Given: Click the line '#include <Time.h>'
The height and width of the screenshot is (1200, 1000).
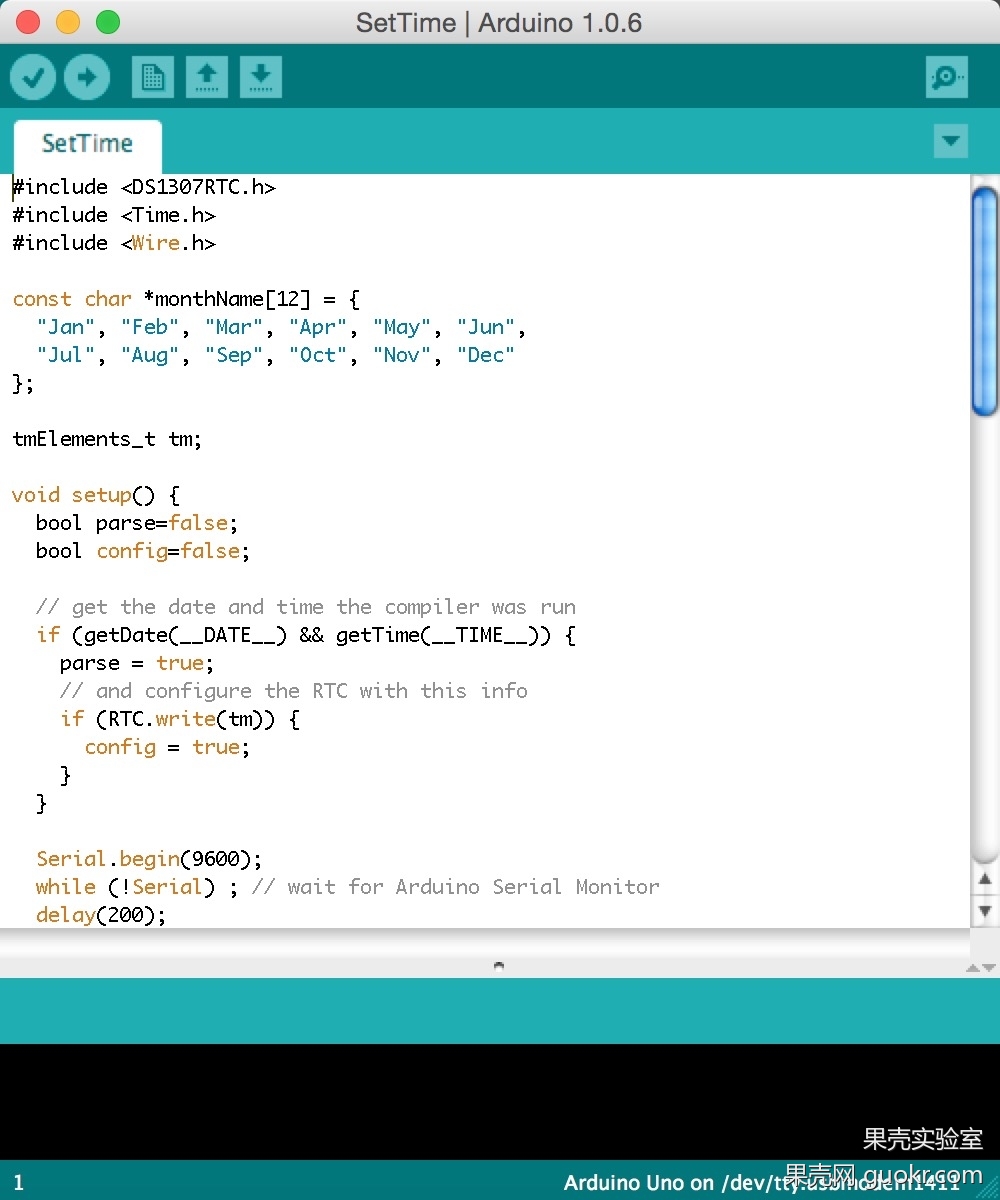Looking at the screenshot, I should pyautogui.click(x=114, y=215).
